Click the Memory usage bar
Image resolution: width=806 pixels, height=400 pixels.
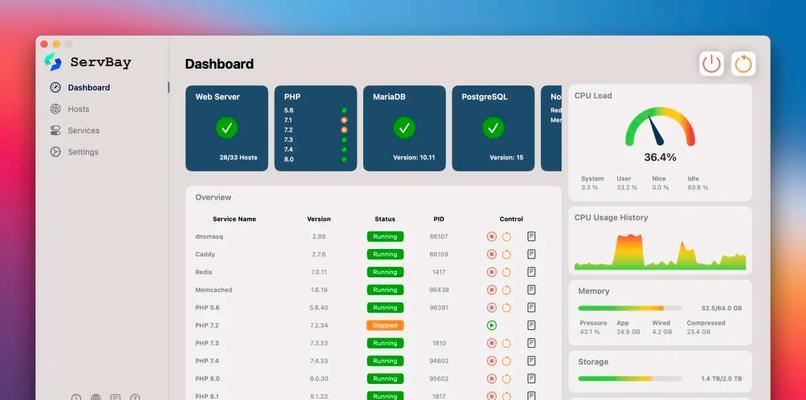630,308
